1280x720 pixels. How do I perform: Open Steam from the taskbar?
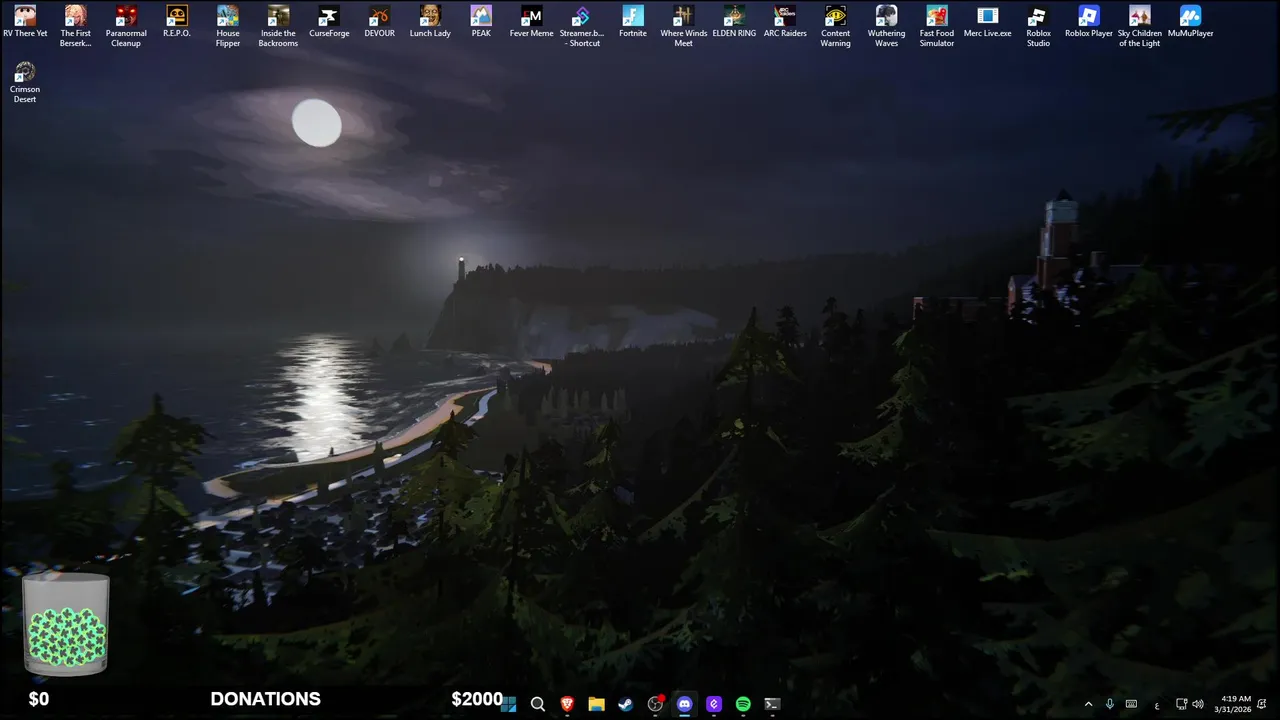click(x=626, y=704)
